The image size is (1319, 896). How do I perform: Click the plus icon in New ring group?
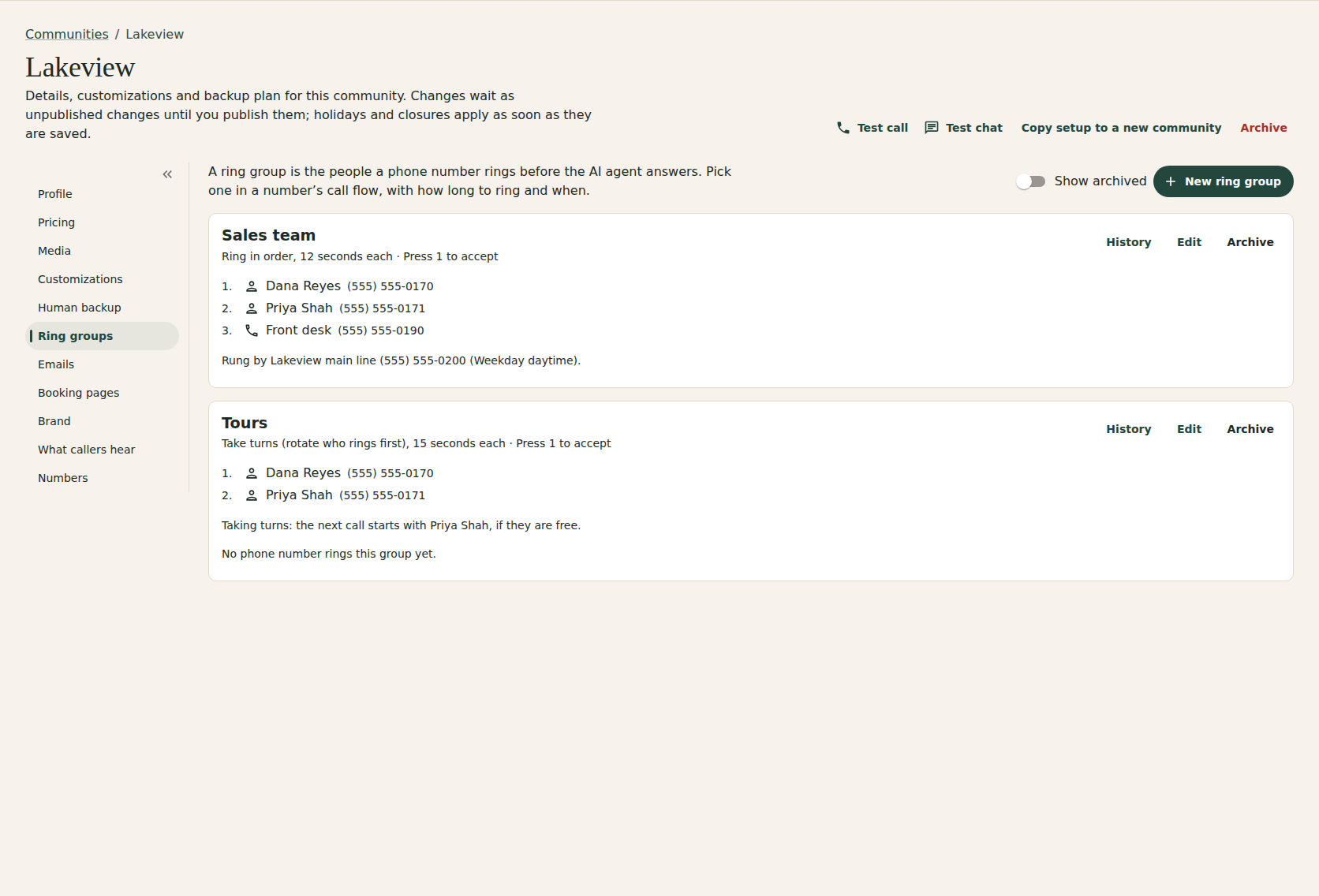(x=1171, y=181)
